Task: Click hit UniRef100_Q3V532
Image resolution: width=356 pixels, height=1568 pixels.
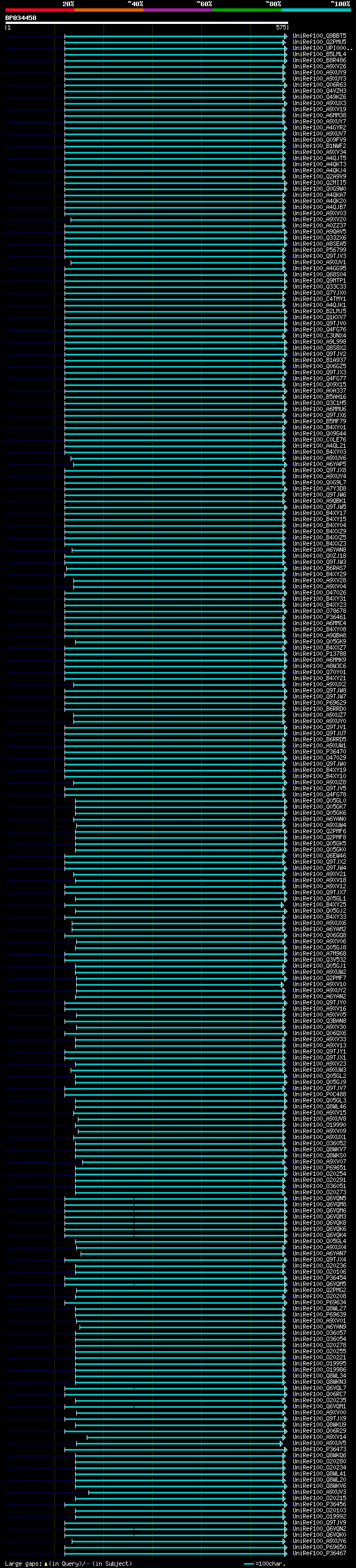Action: [319, 960]
